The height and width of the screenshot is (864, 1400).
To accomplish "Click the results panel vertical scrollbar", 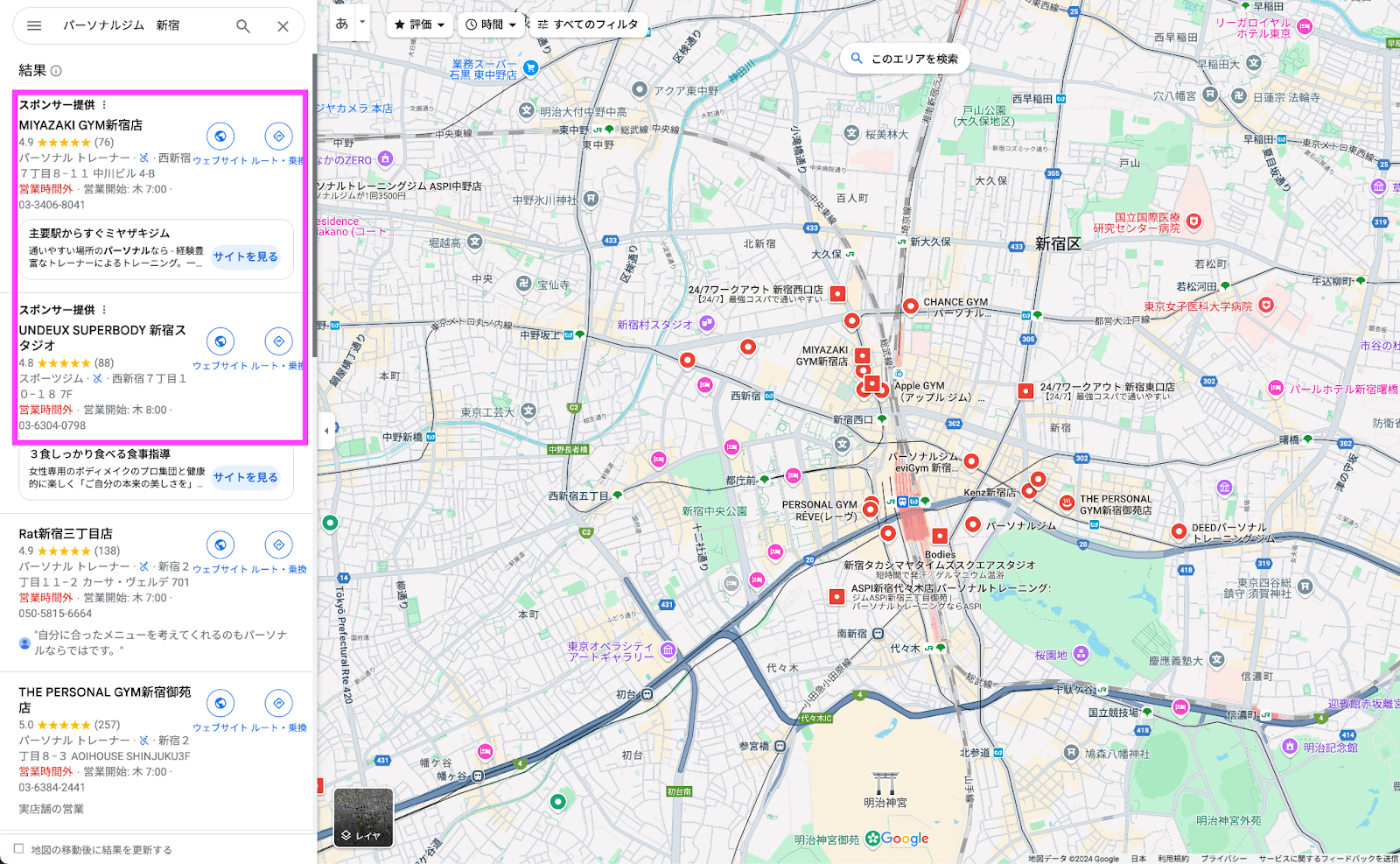I will coord(314,206).
